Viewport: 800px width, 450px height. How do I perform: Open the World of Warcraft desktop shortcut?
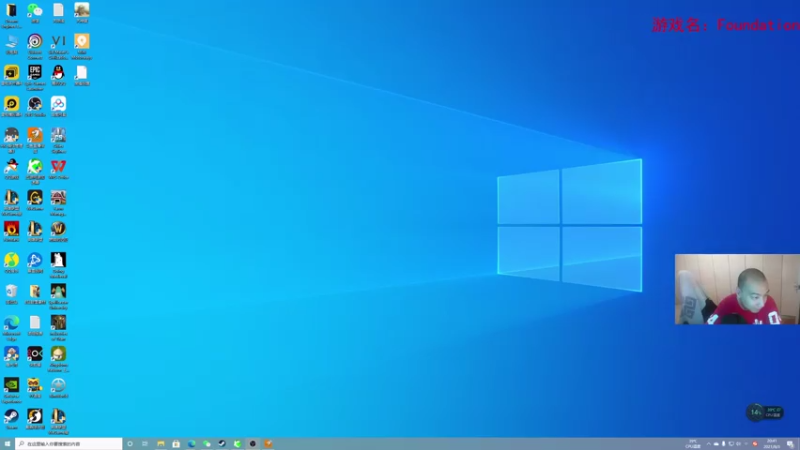(x=58, y=231)
